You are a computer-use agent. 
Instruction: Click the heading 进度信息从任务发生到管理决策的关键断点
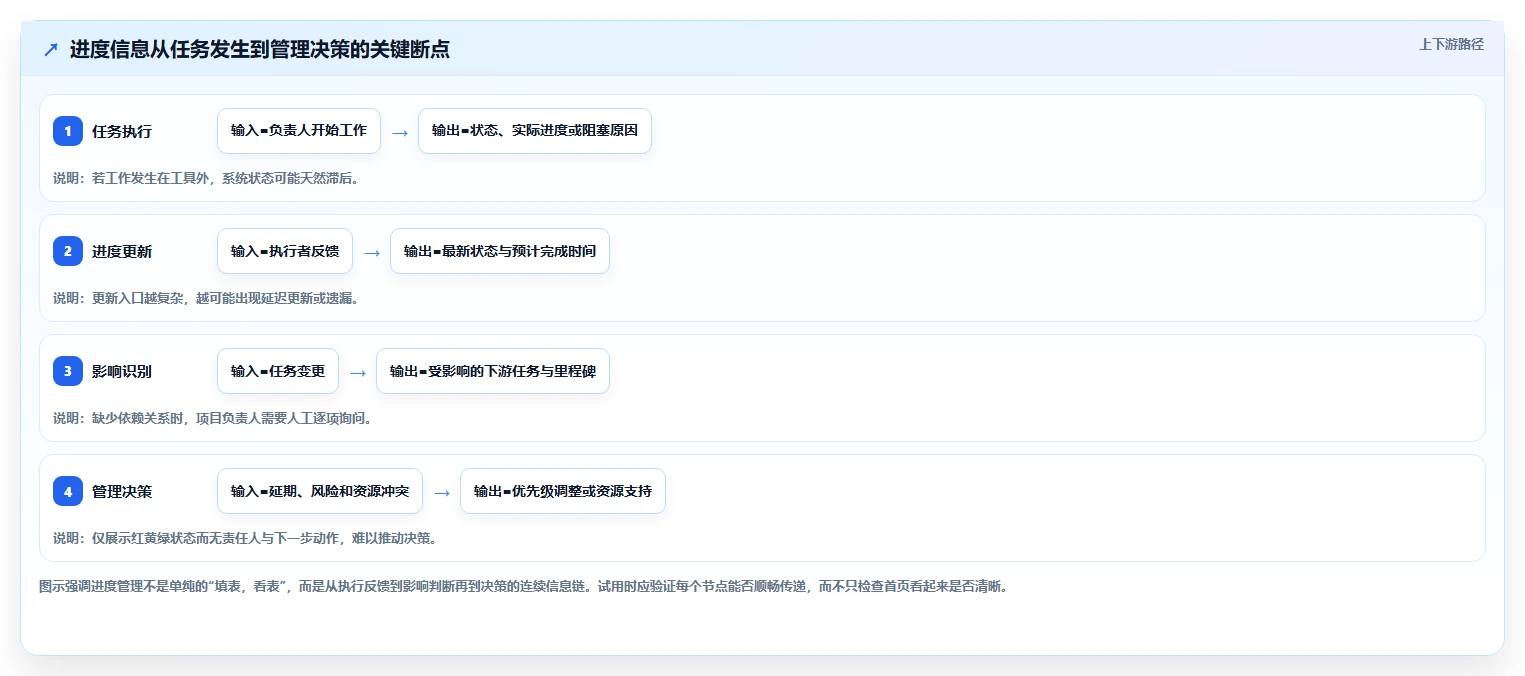259,50
